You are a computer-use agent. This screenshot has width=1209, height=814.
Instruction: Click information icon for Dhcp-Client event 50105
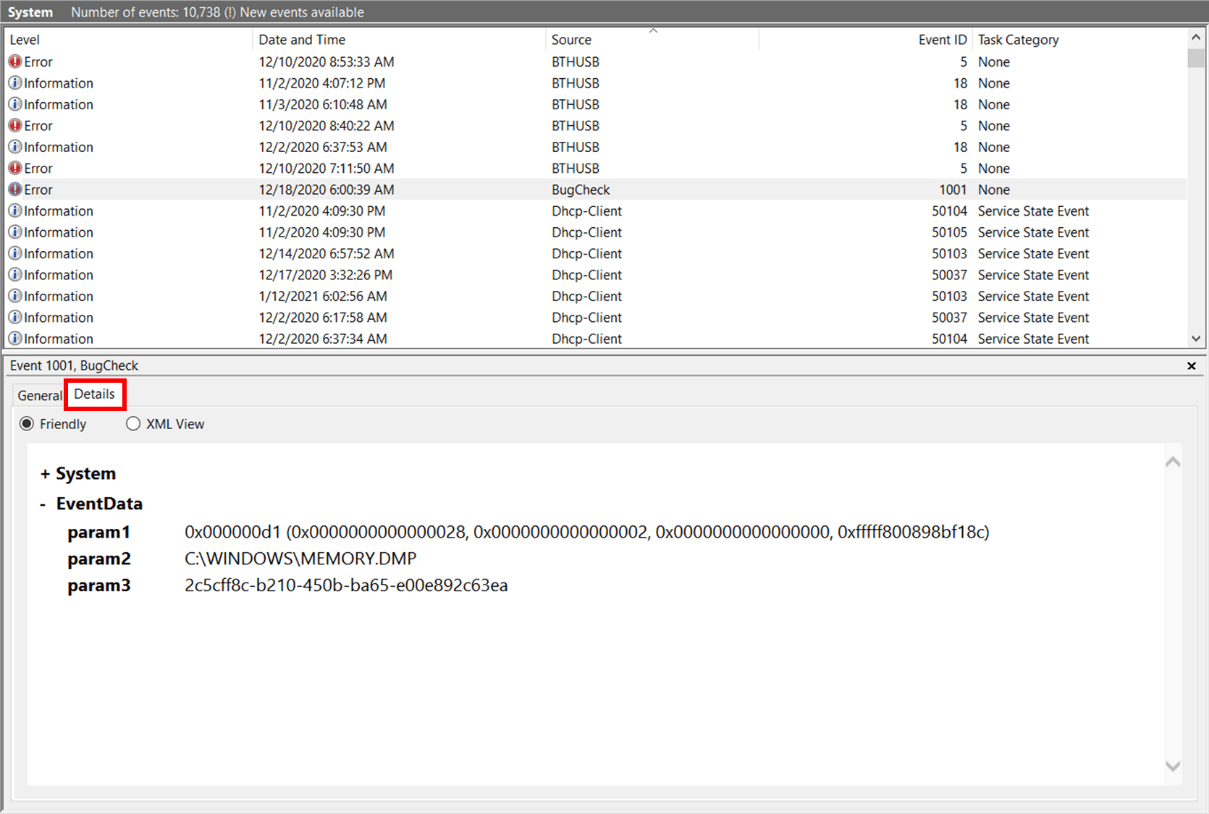coord(15,232)
